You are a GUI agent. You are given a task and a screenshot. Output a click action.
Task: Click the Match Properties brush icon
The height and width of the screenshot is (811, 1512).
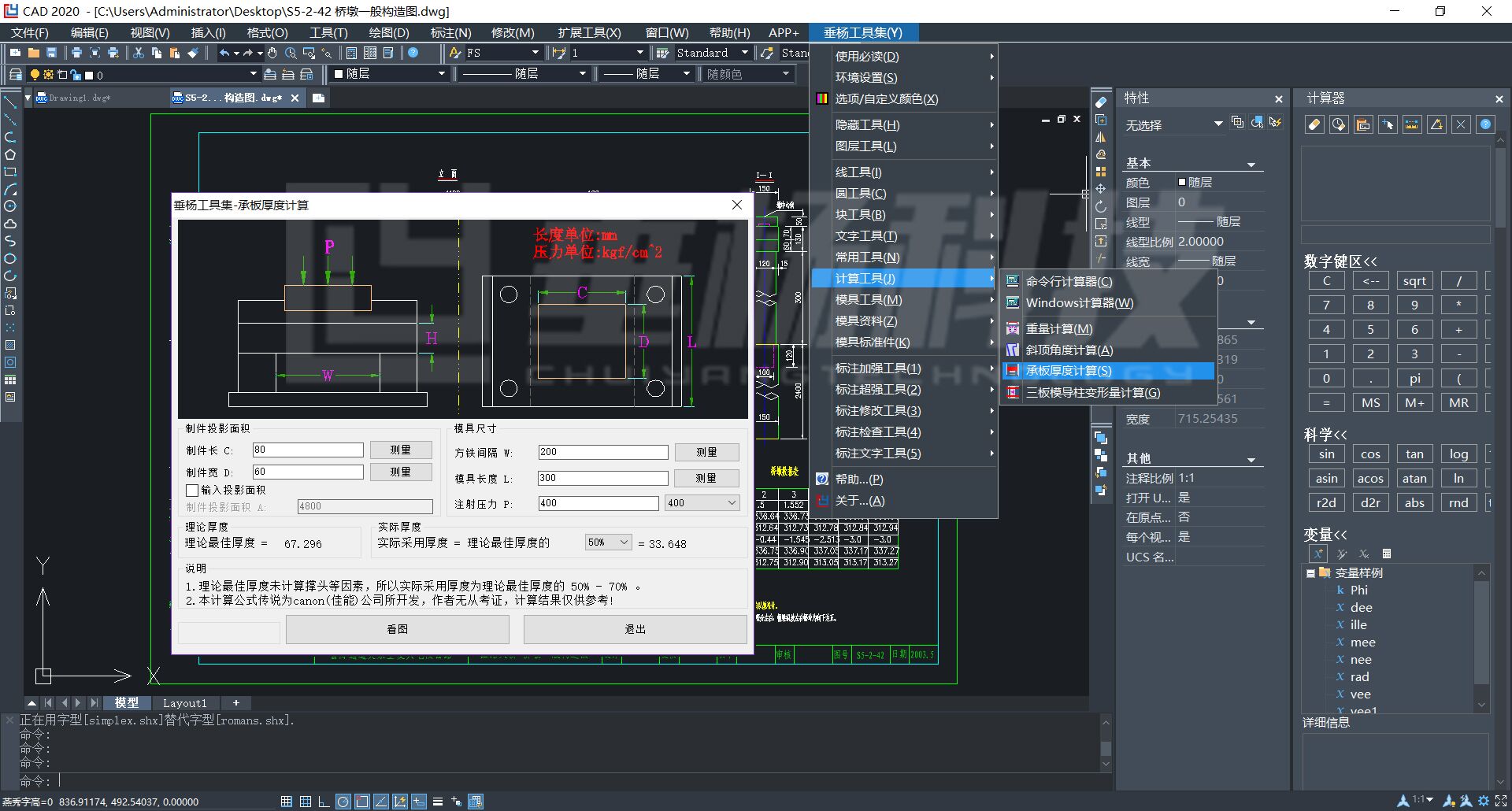[x=193, y=53]
